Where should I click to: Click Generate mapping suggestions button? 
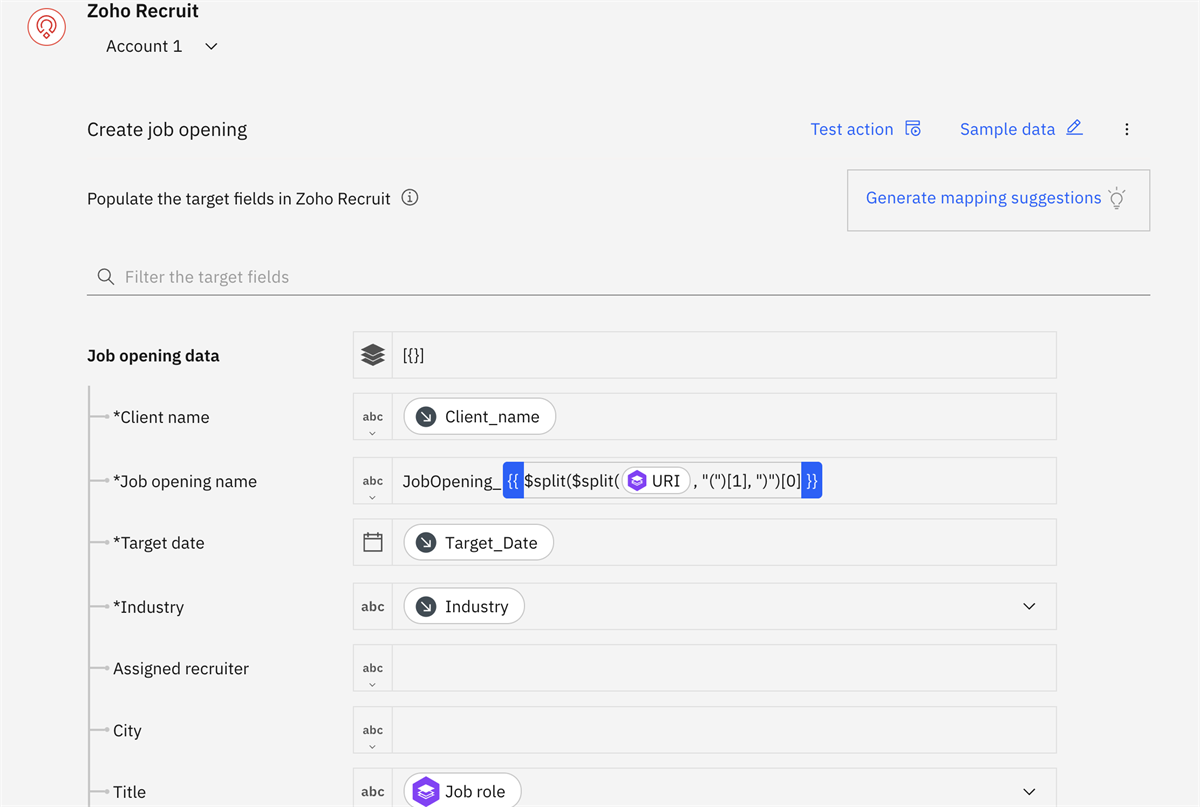(998, 200)
